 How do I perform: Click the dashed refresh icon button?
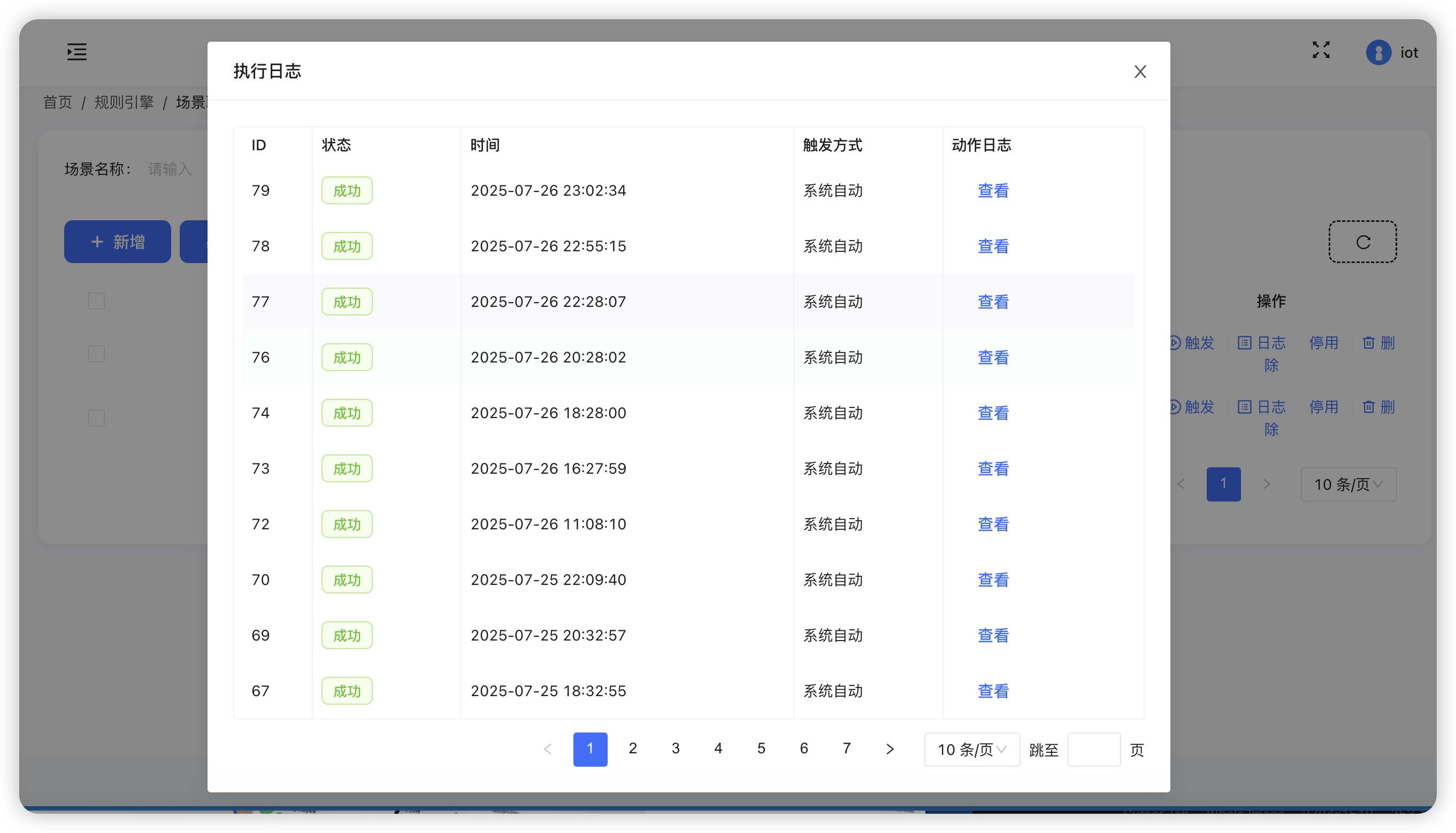pyautogui.click(x=1362, y=242)
